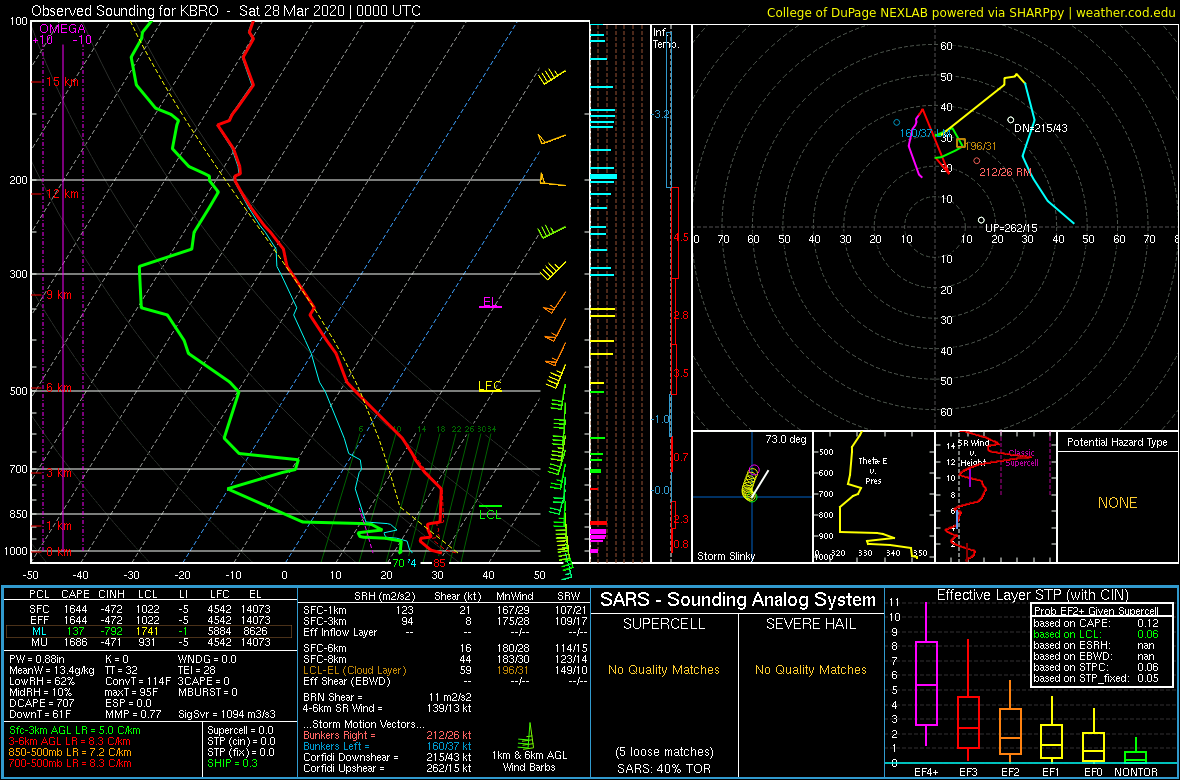Screen dimensions: 1180x780
Task: Click the green based on LCL: 0.06 line
Action: (x=1096, y=633)
